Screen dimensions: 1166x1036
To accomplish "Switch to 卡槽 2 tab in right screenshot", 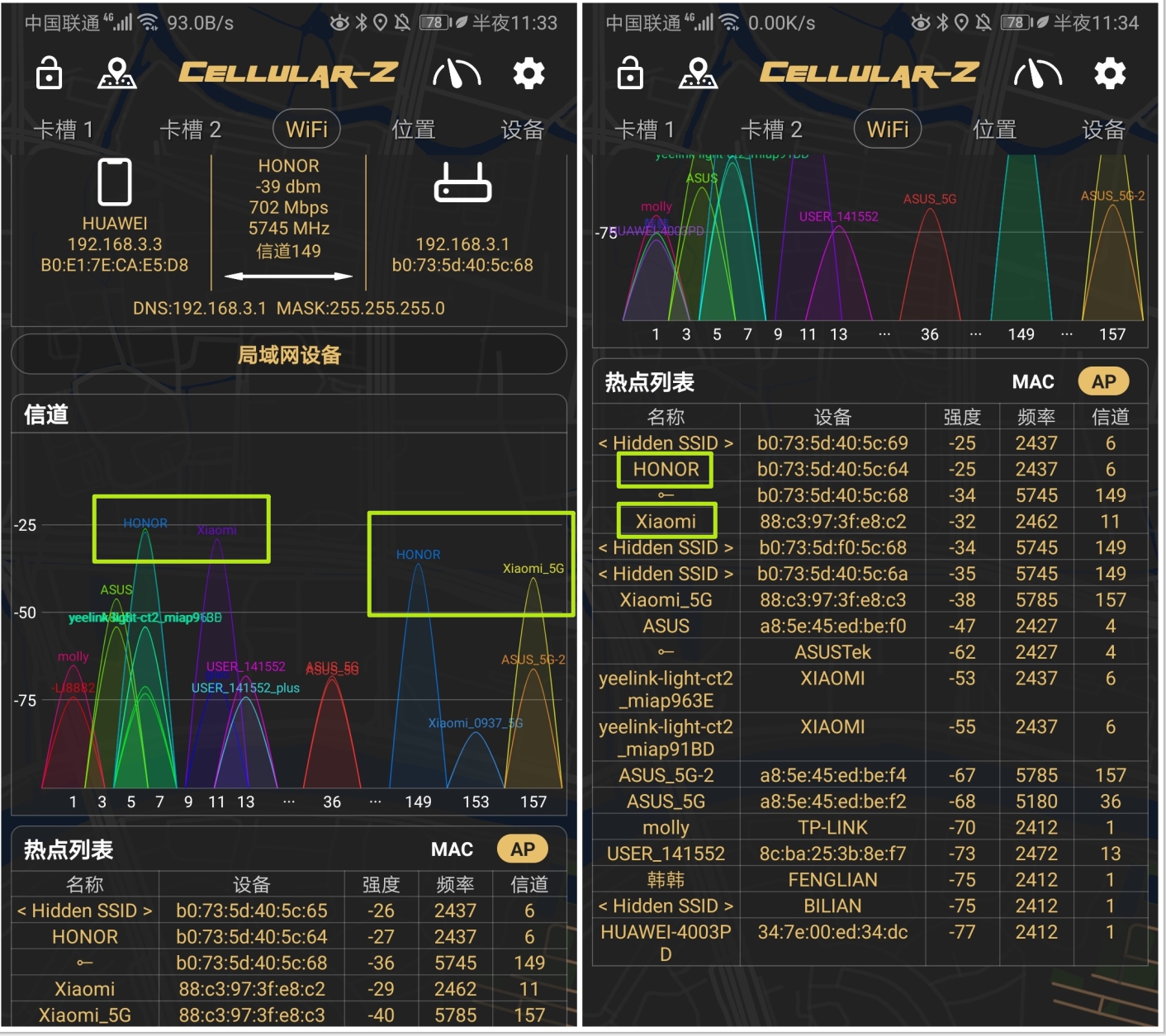I will click(771, 130).
